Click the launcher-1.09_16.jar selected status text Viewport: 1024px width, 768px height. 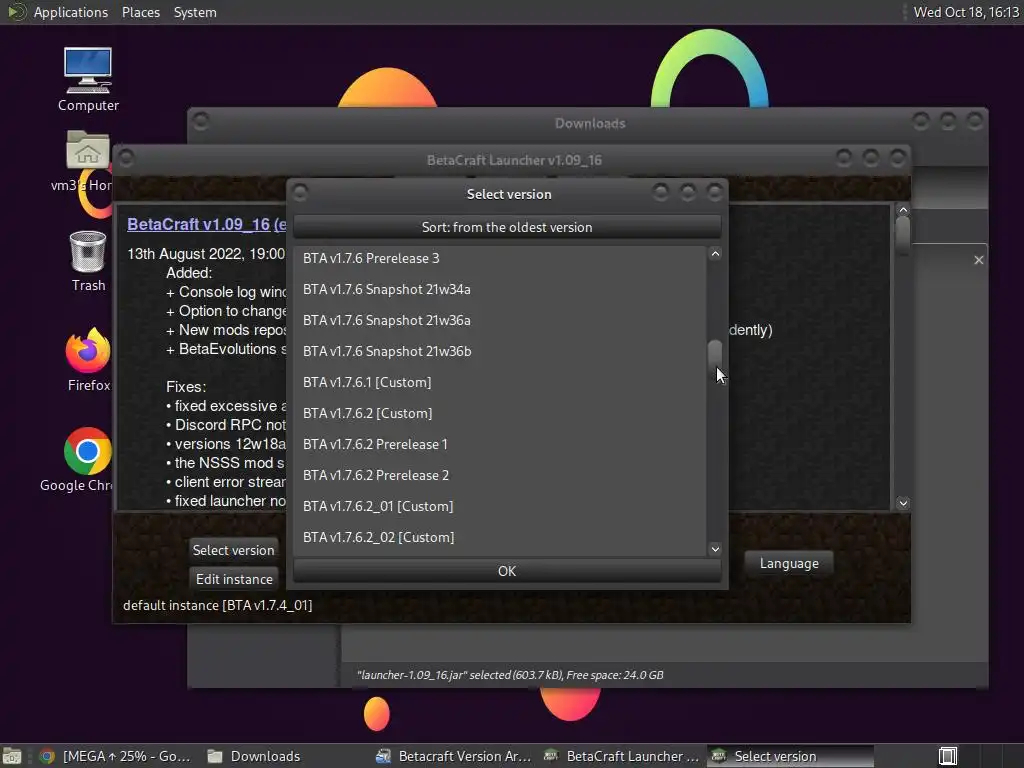pyautogui.click(x=510, y=675)
